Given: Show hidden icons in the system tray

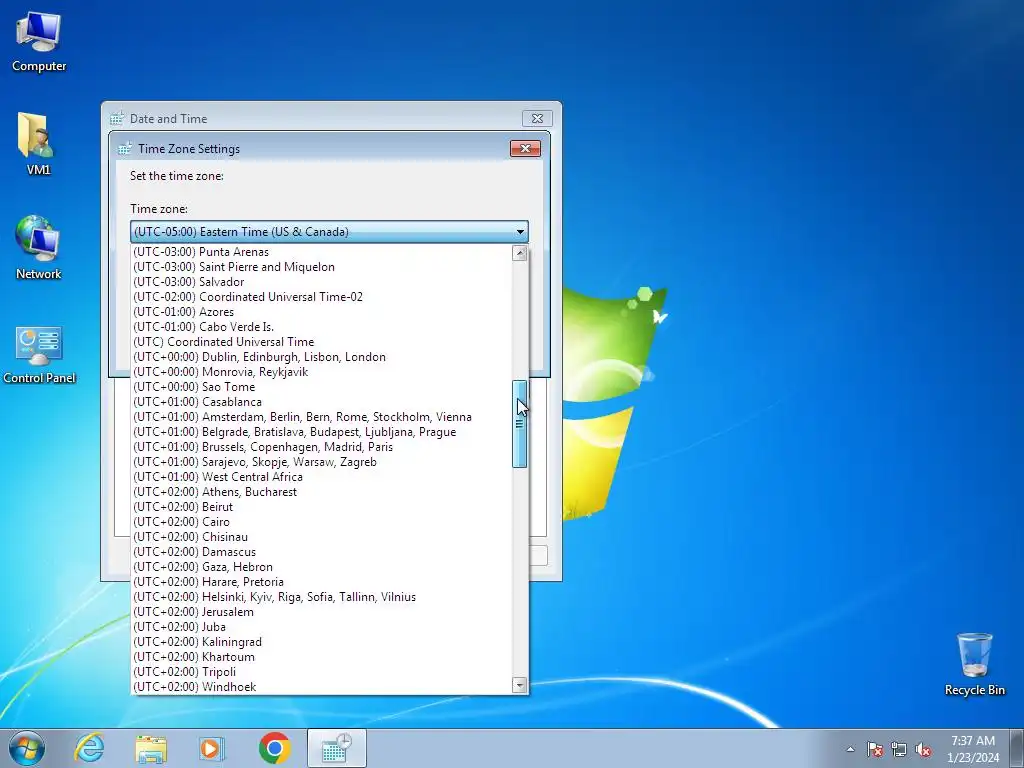Looking at the screenshot, I should [850, 749].
